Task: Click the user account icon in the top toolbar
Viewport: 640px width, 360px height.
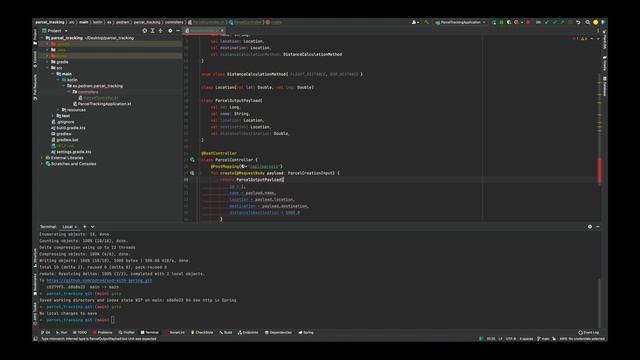Action: tap(415, 22)
